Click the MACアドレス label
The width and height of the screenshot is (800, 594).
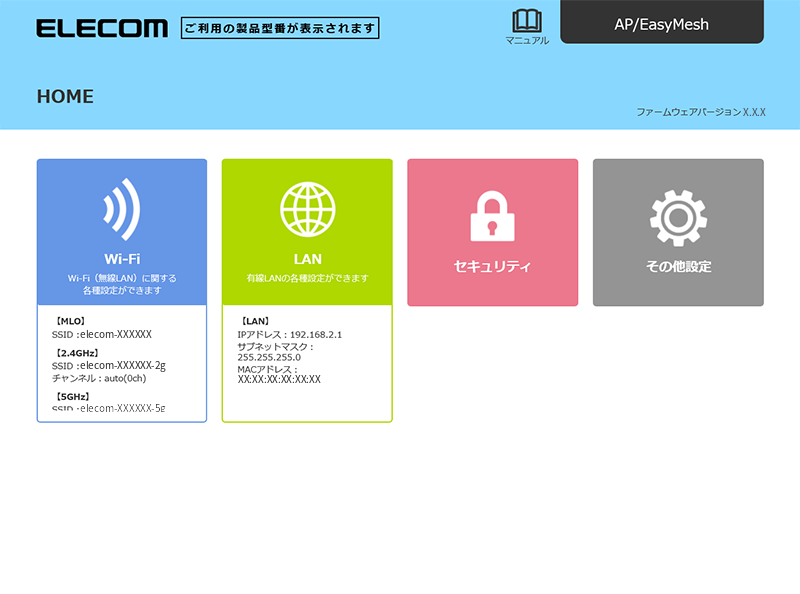(267, 369)
